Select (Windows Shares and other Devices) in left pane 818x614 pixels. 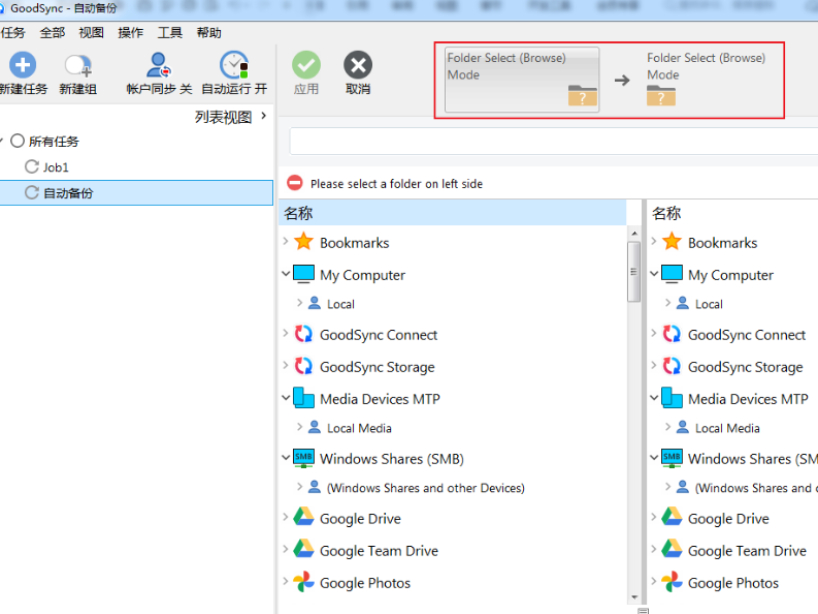(x=425, y=488)
